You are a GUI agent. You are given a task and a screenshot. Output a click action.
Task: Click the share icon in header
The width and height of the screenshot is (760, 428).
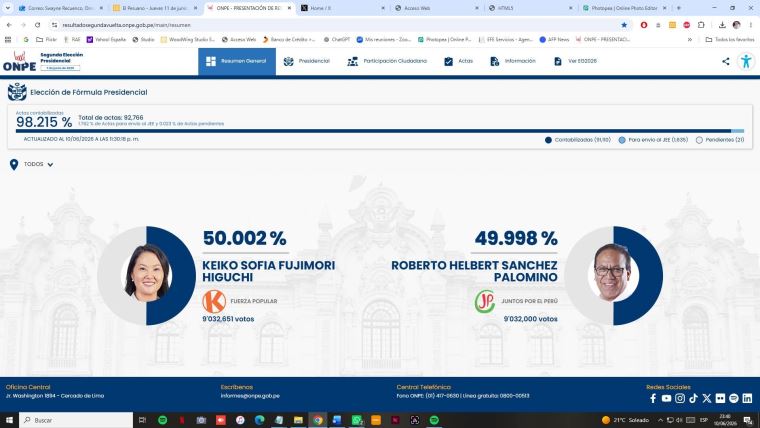(x=726, y=62)
